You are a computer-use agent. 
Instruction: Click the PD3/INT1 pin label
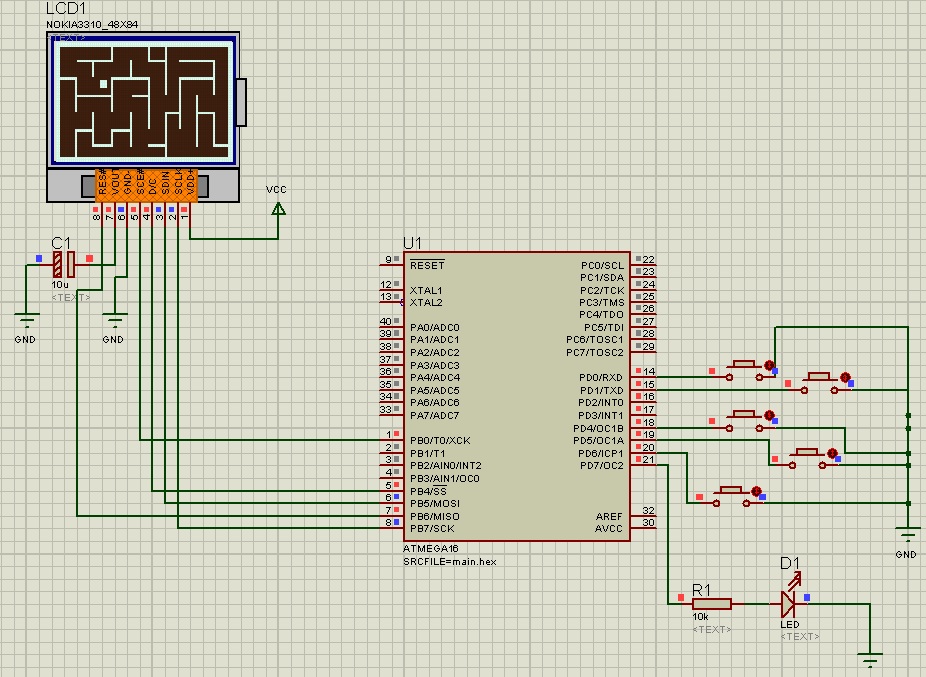[x=601, y=416]
